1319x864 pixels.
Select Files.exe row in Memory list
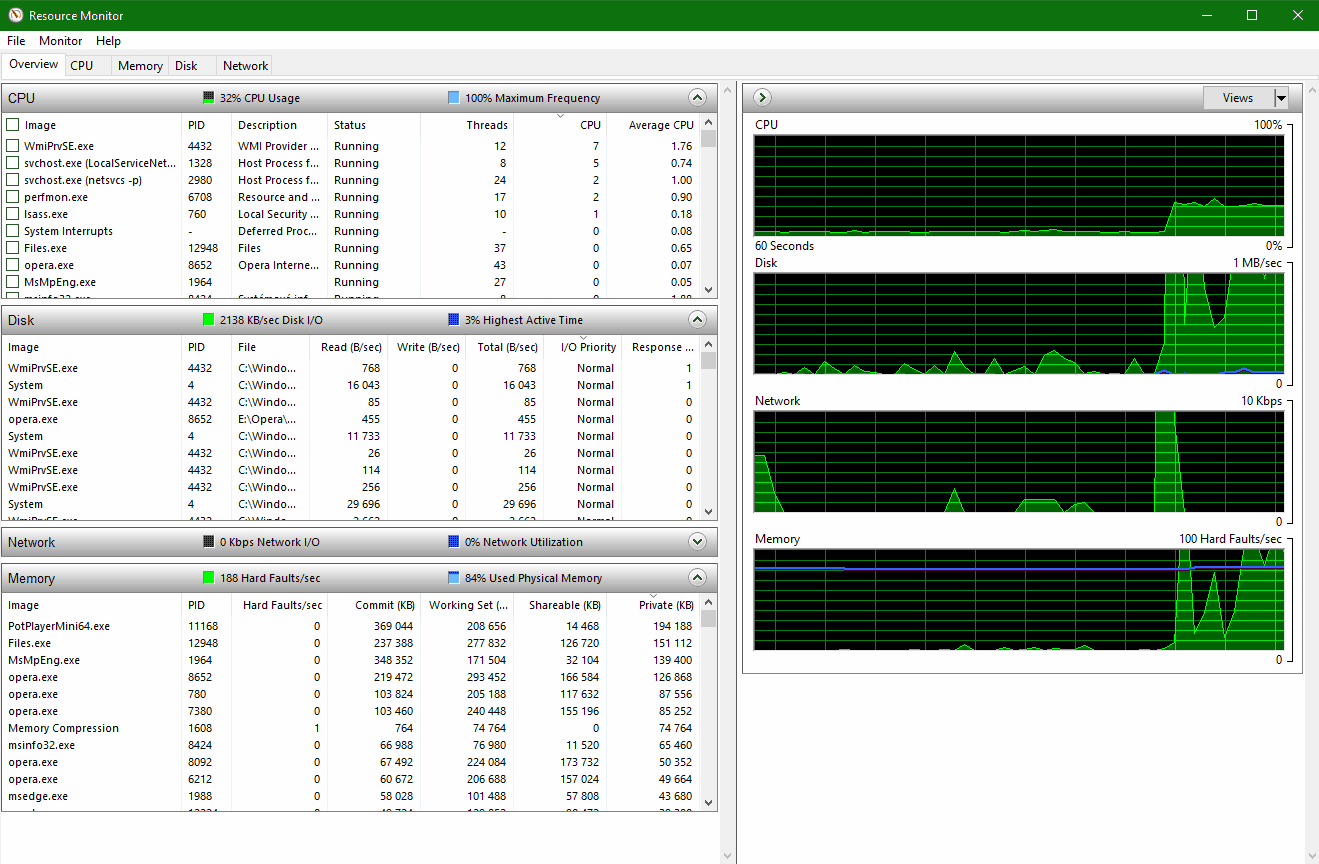[351, 643]
